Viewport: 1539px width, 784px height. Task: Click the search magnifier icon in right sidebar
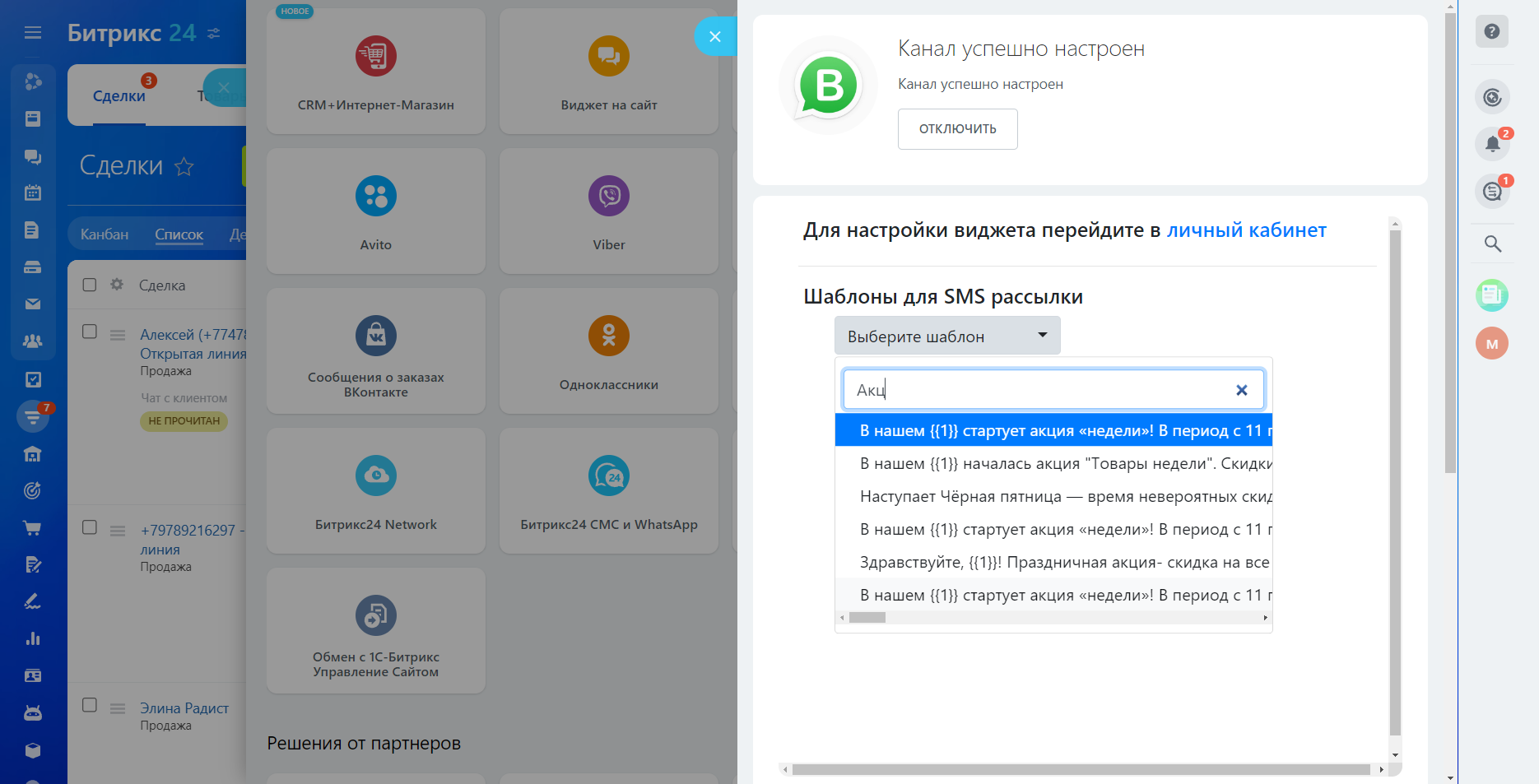[x=1492, y=244]
